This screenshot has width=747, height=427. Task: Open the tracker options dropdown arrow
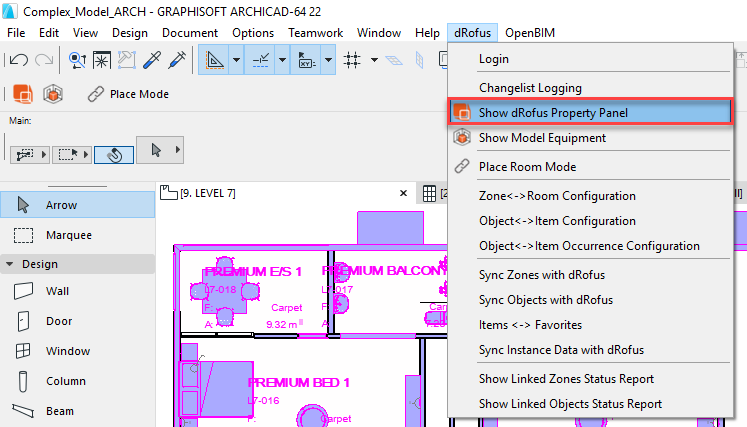pyautogui.click(x=328, y=60)
